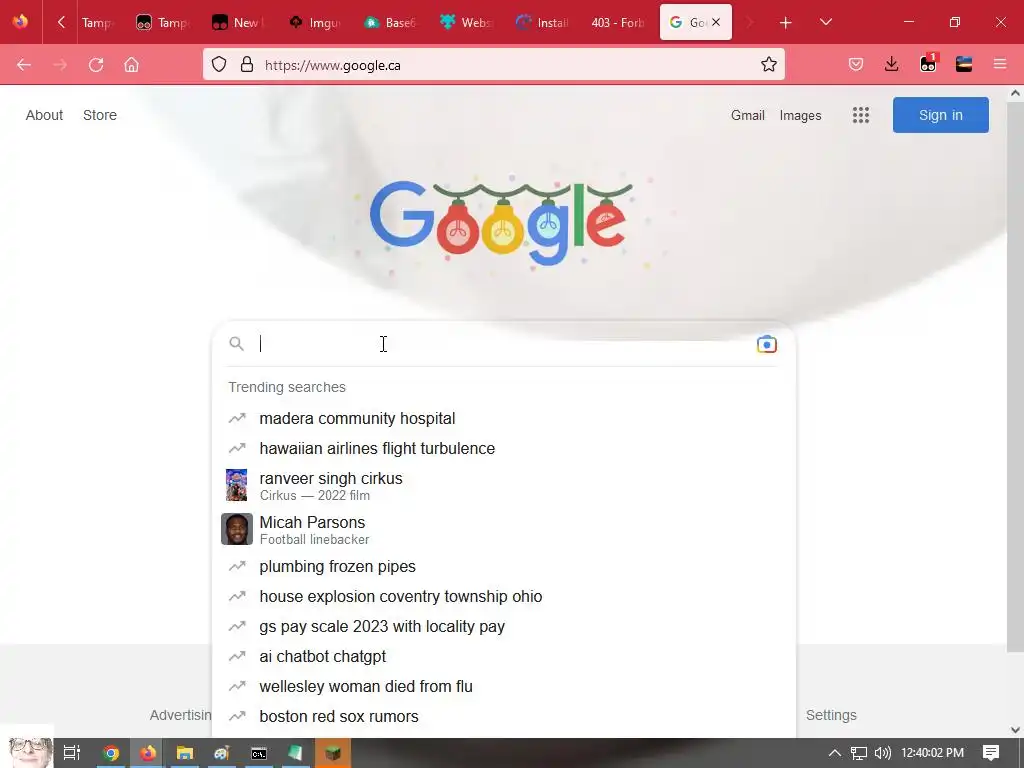Open the Images link

pyautogui.click(x=800, y=115)
